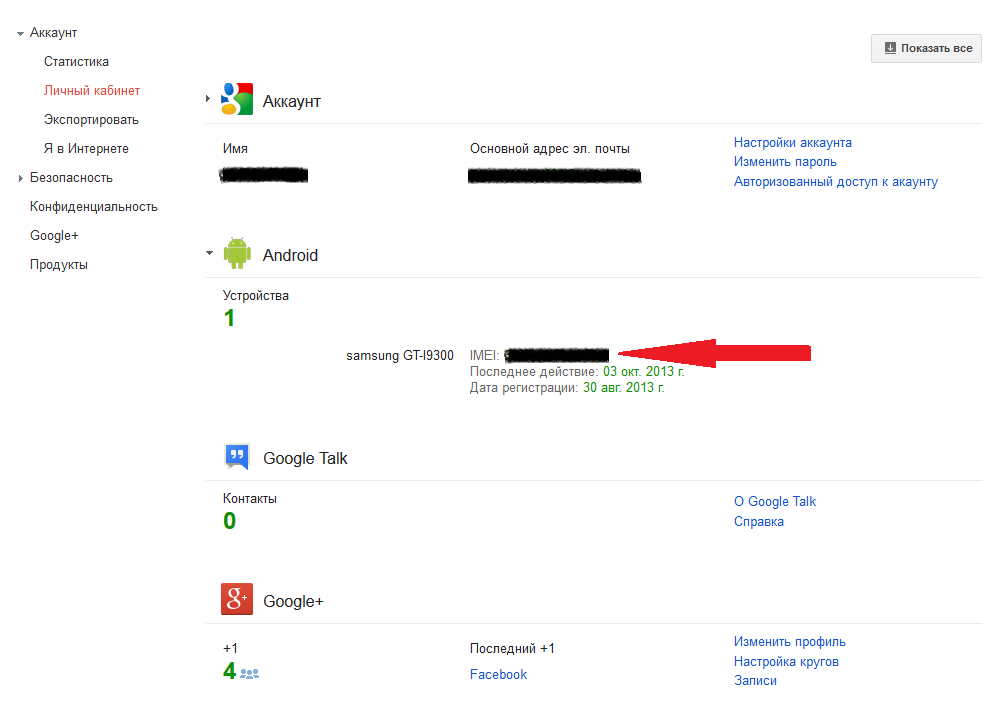Collapse the Аккаунт sidebar tree arrow

[x=20, y=33]
